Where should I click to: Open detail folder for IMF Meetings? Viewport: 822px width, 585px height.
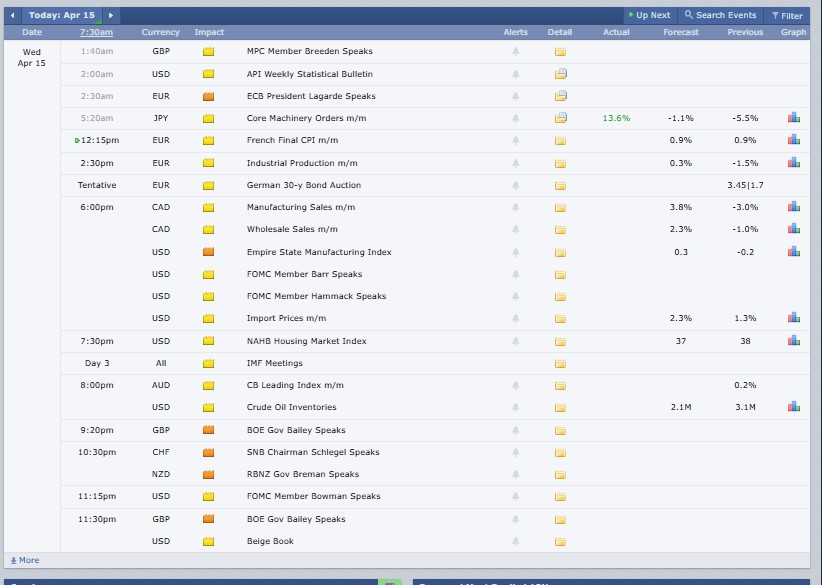coord(560,363)
